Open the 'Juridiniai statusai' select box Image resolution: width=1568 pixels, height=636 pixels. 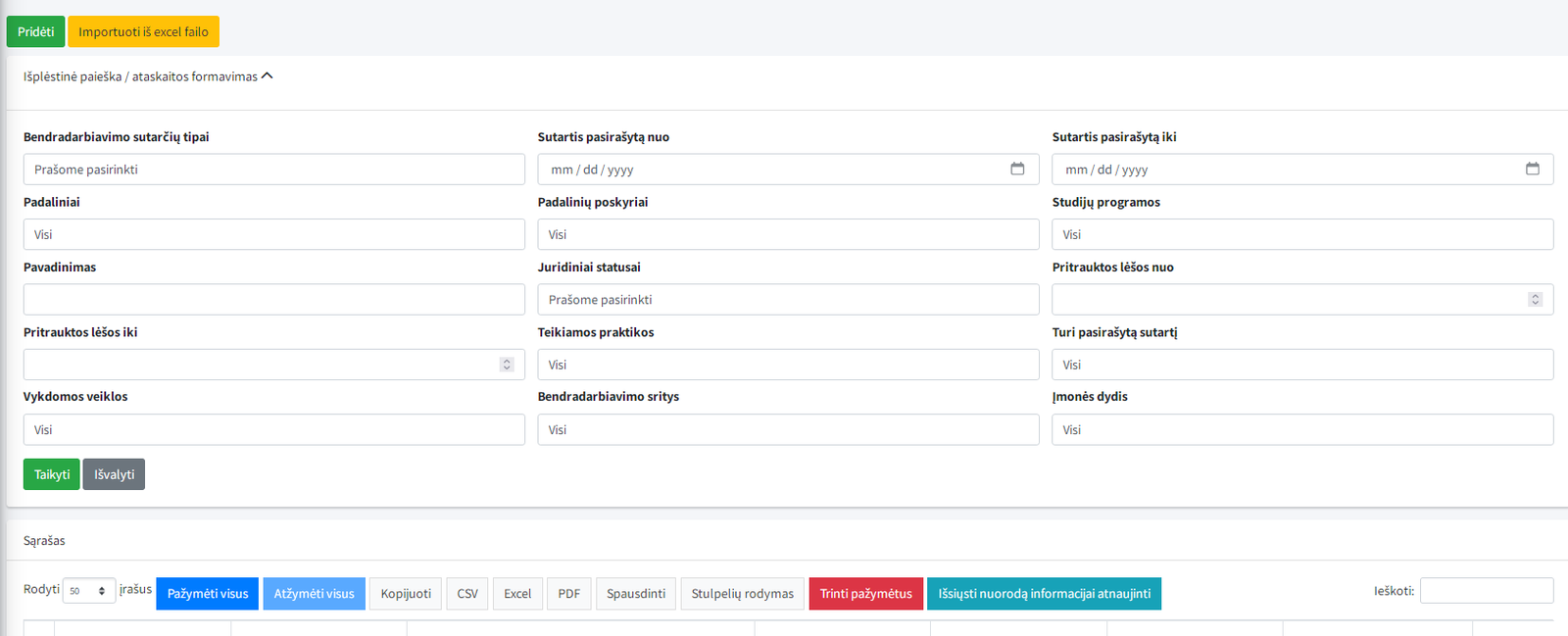click(x=787, y=300)
